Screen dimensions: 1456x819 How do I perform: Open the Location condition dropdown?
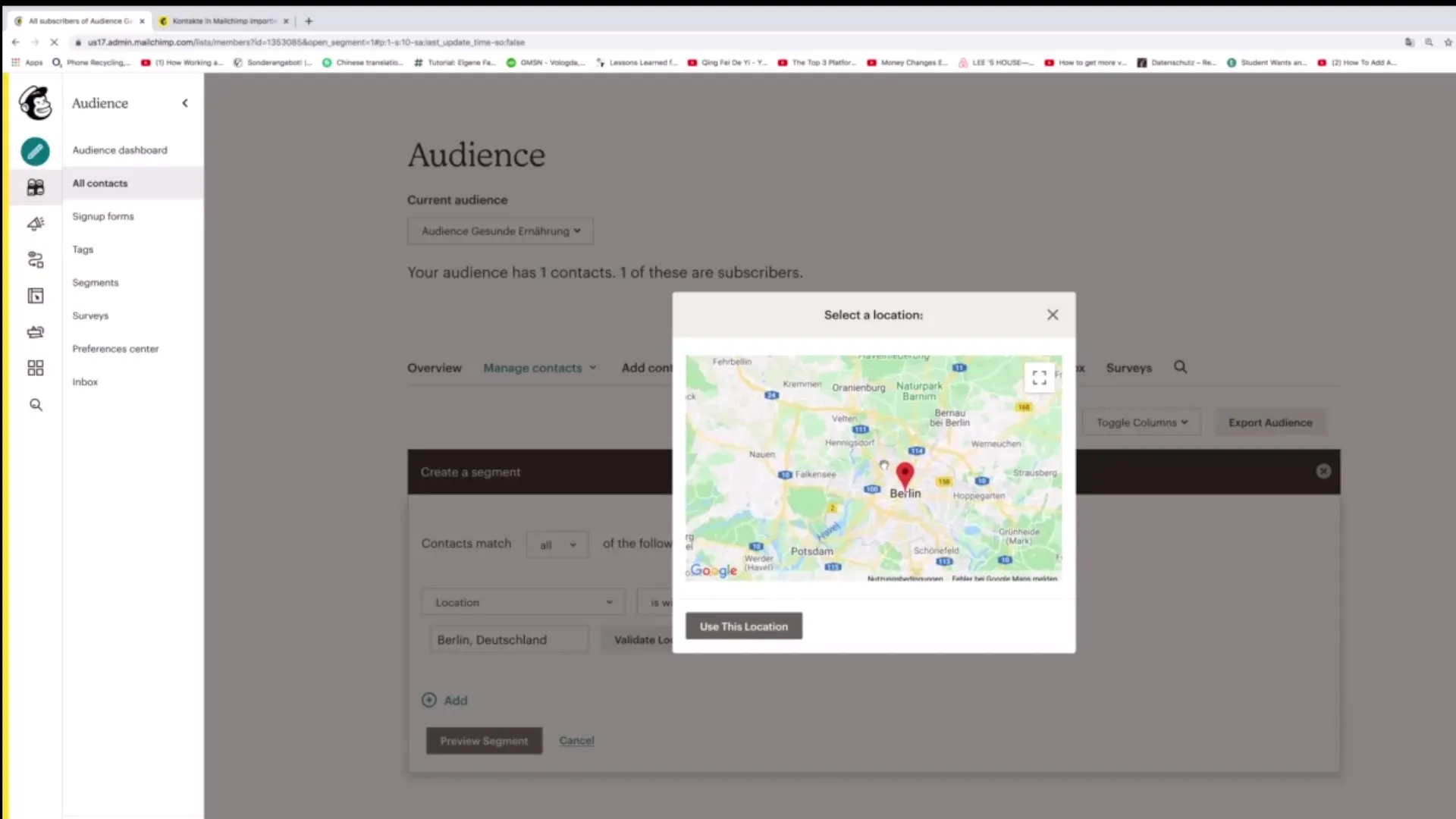[x=523, y=602]
